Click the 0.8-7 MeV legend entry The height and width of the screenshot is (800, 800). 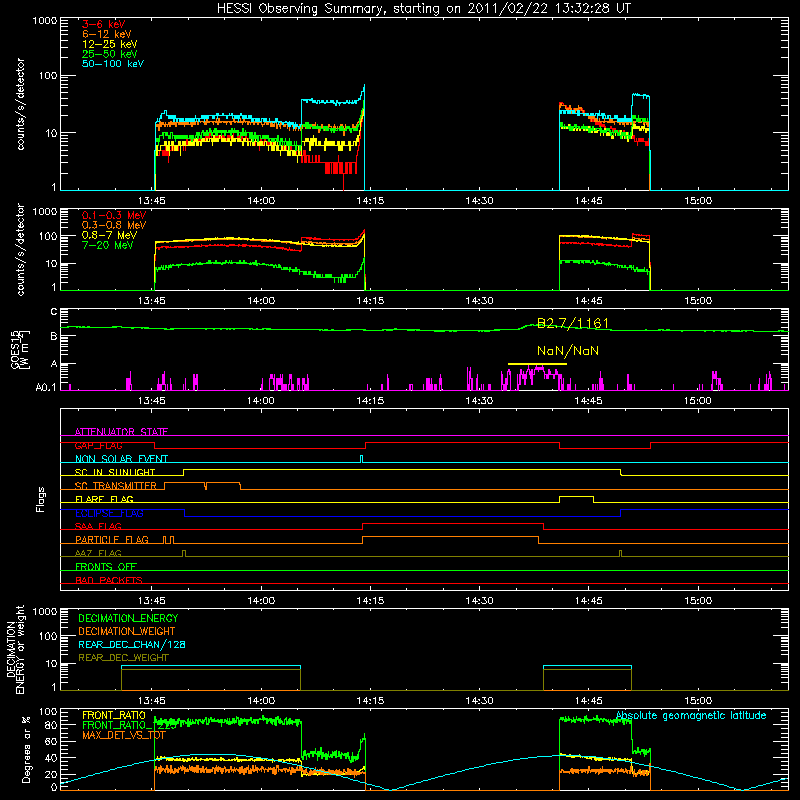tap(109, 235)
